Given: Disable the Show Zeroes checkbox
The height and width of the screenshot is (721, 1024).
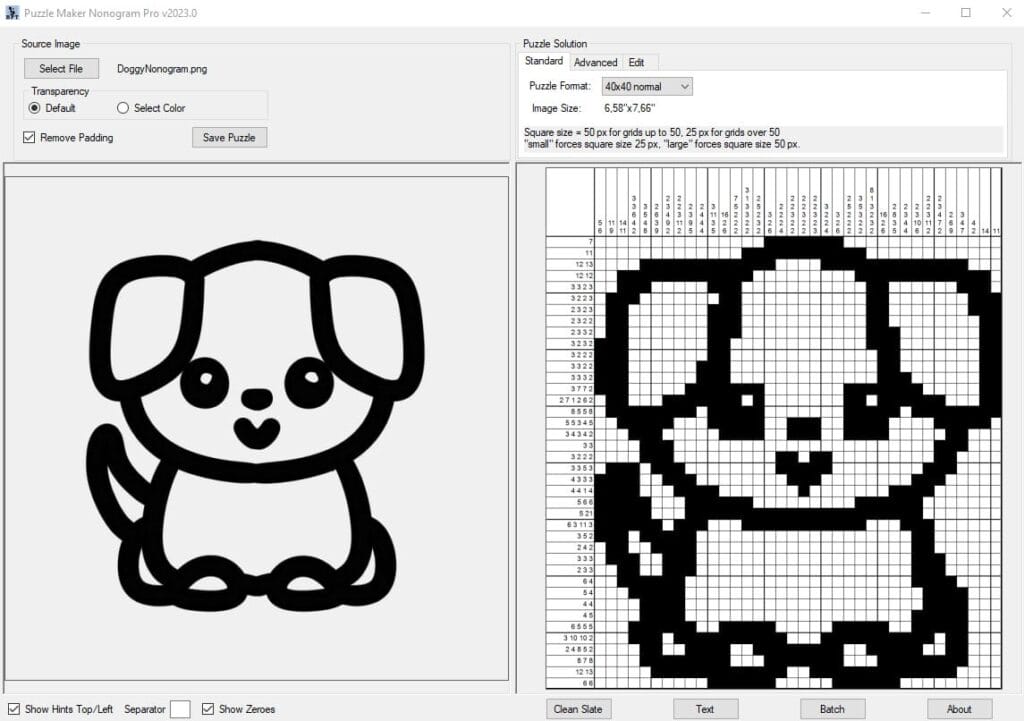Looking at the screenshot, I should click(x=208, y=709).
